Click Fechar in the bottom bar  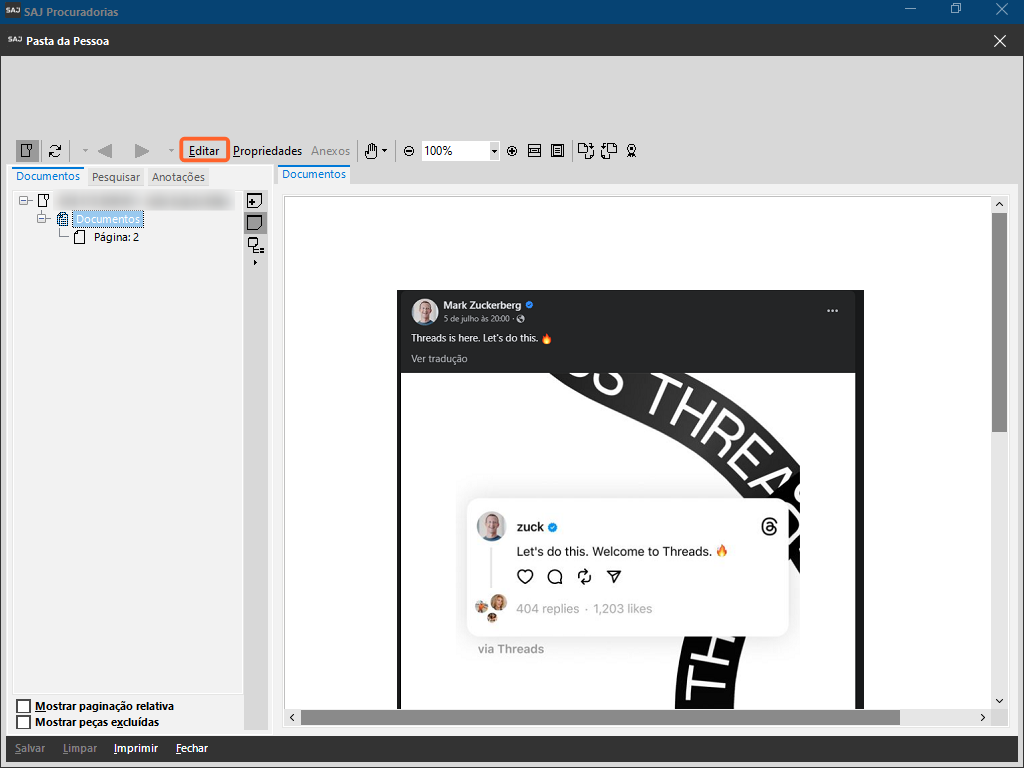(192, 748)
